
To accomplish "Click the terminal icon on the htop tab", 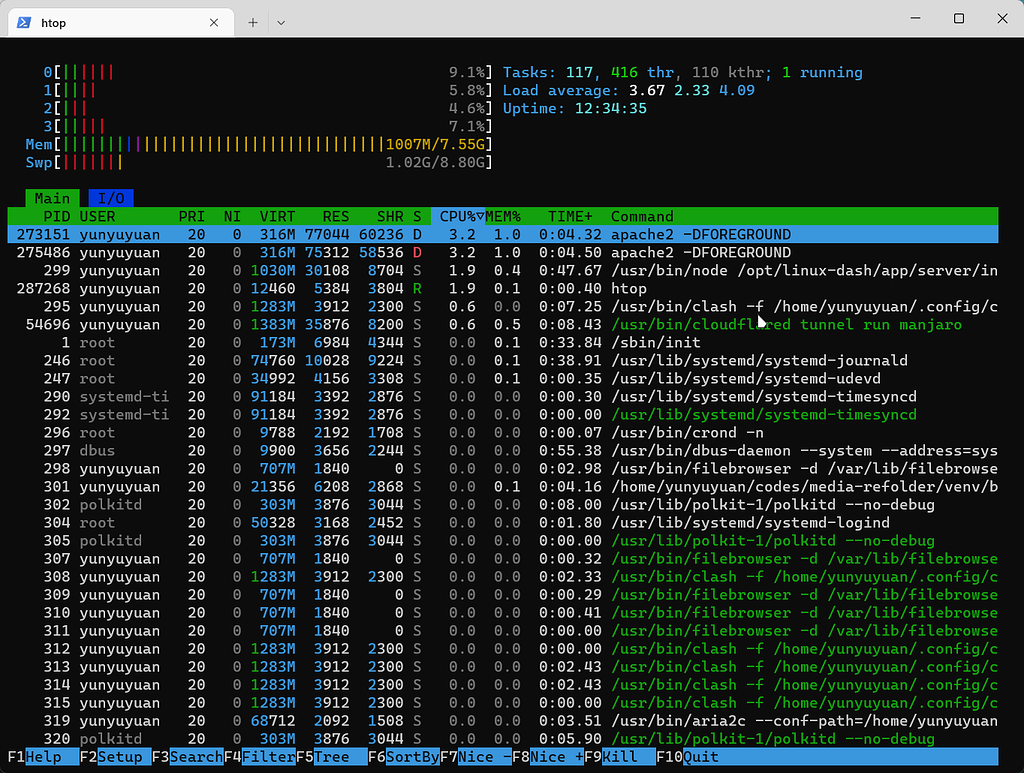I will click(22, 22).
